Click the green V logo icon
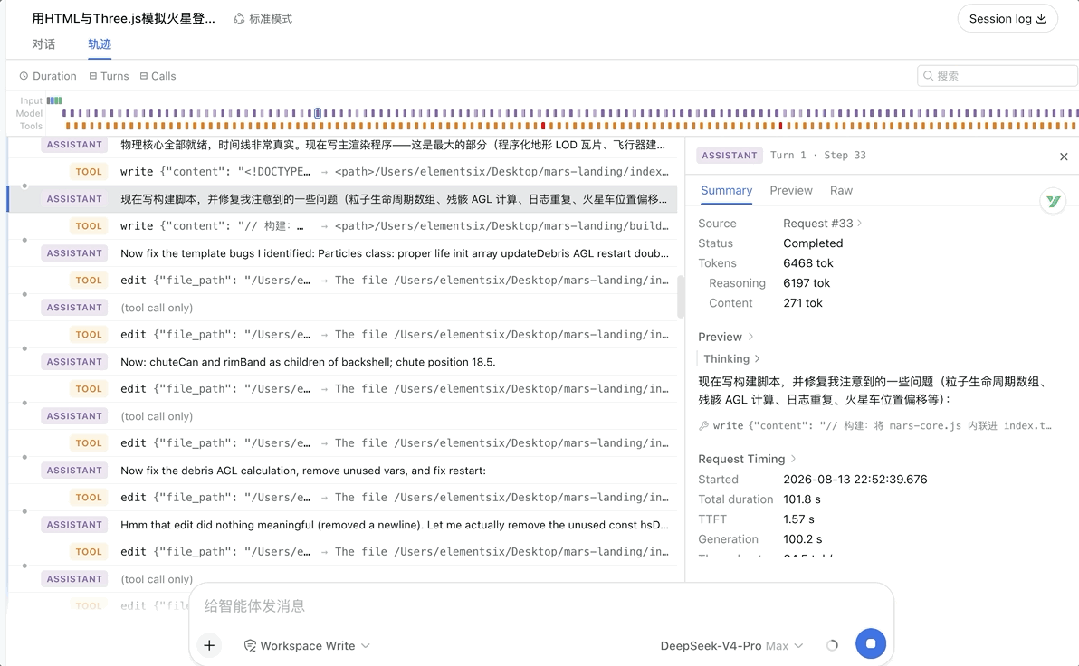 [1053, 201]
